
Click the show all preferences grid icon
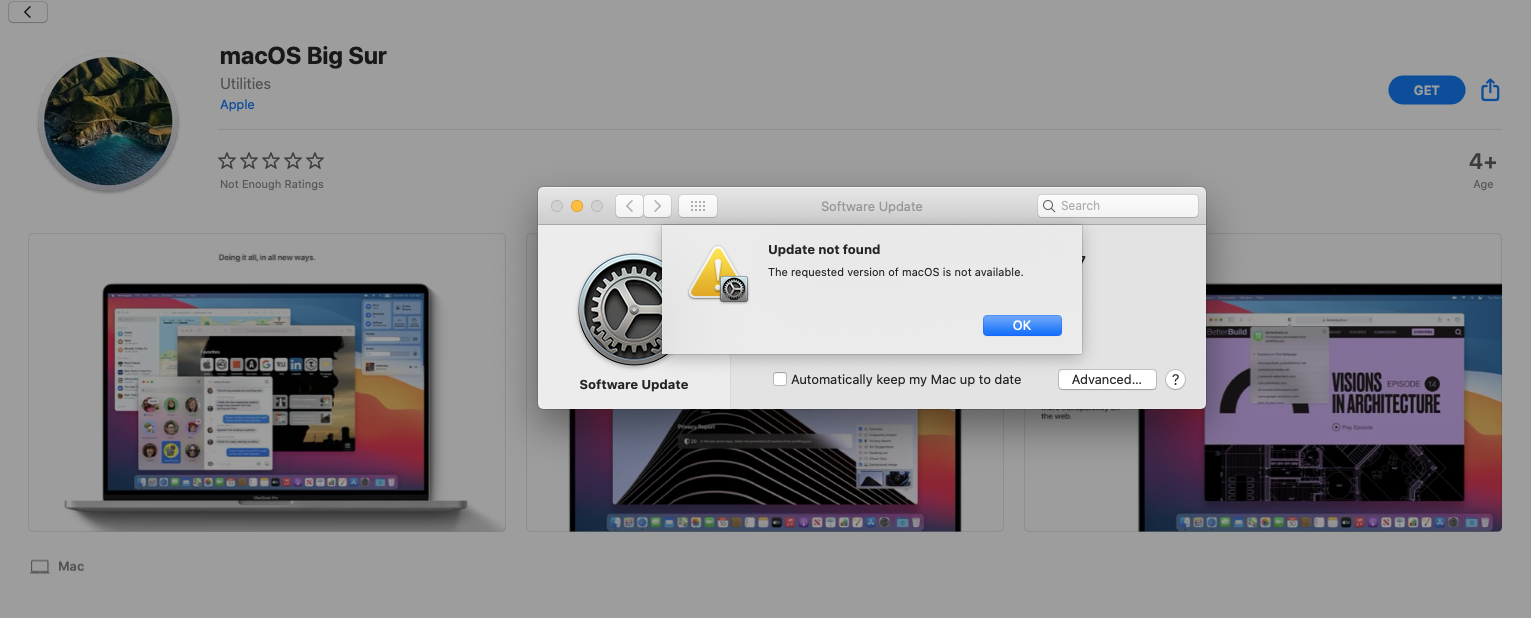698,206
